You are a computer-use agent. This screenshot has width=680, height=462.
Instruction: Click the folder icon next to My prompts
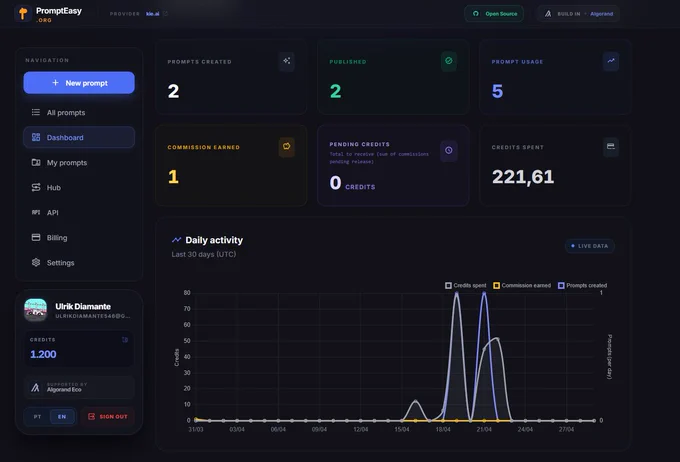pos(36,162)
